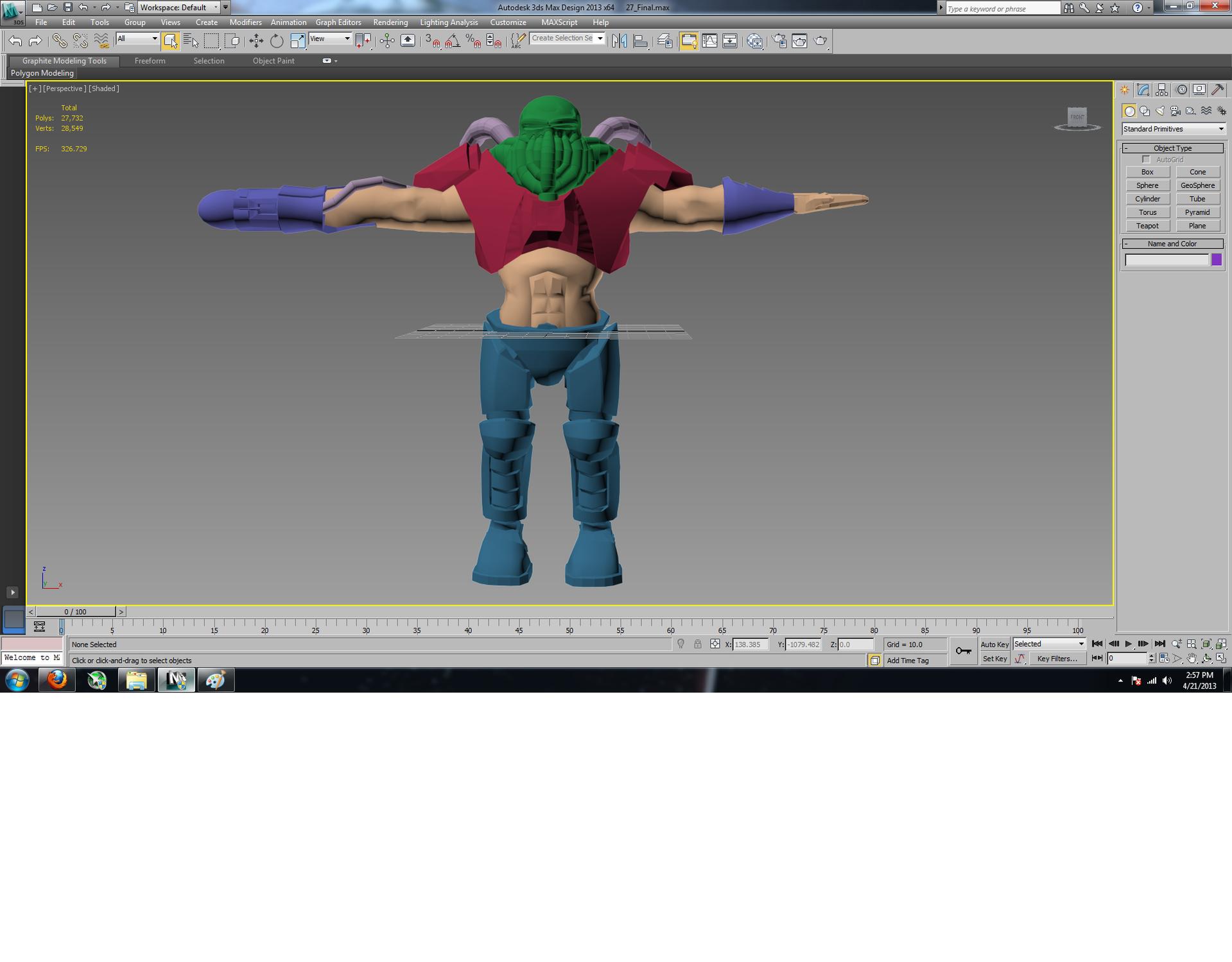Choose the Select and Move tool
Viewport: 1232px width, 962px height.
coord(256,41)
